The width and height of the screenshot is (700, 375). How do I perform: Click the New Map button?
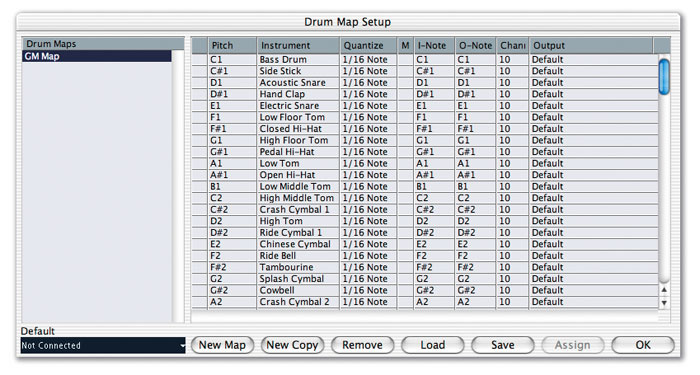[x=222, y=345]
